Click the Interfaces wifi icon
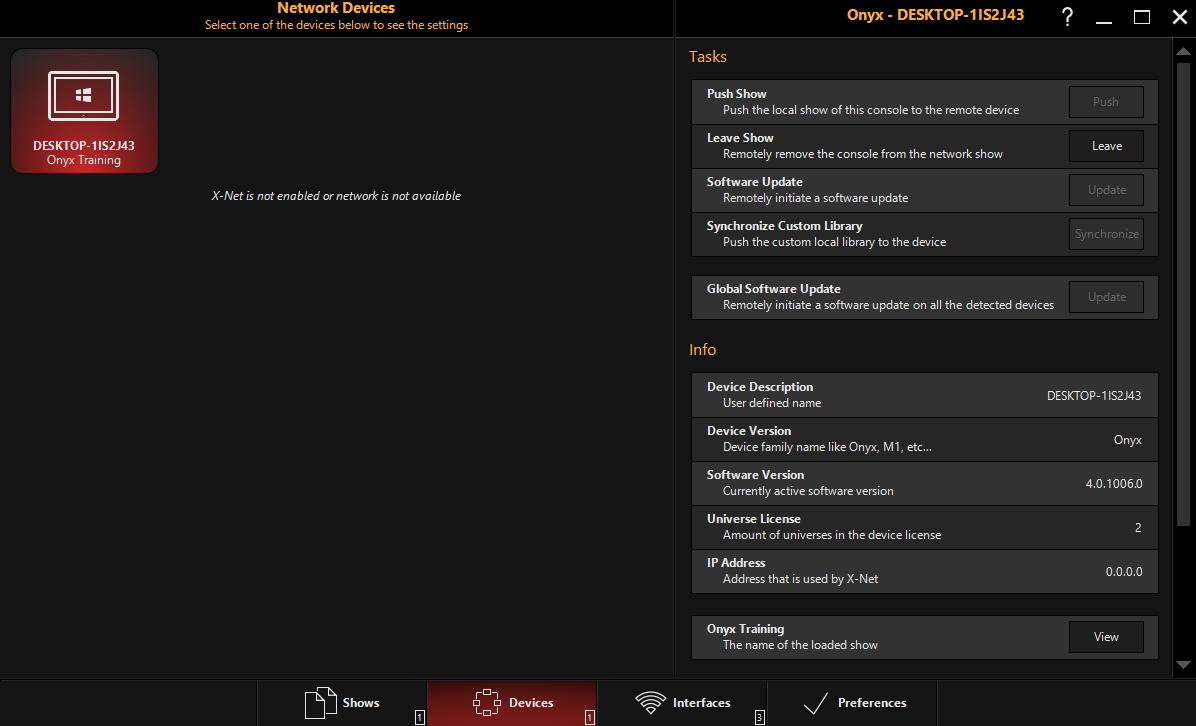The image size is (1196, 726). 651,702
